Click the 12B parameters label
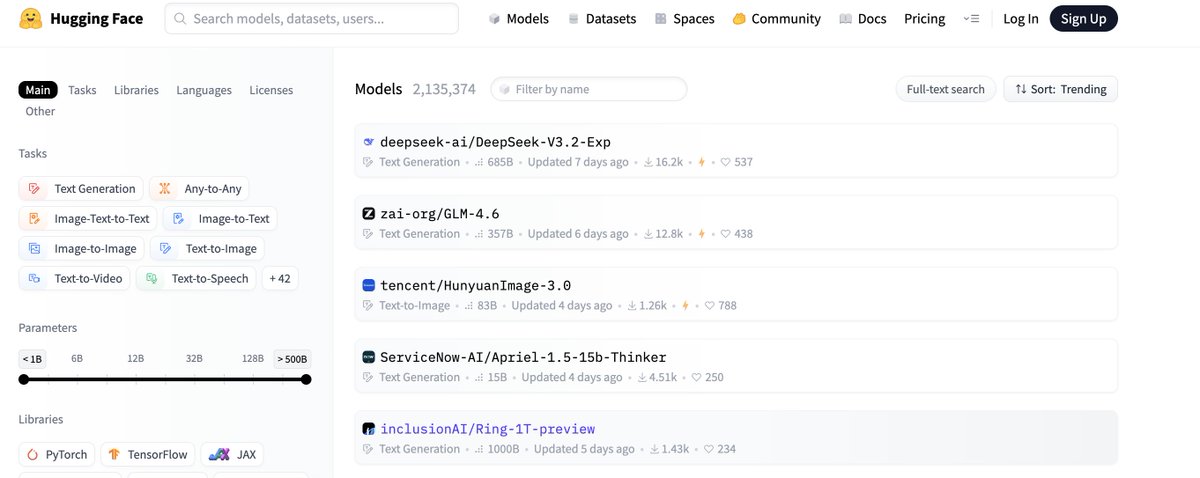The height and width of the screenshot is (478, 1200). pos(136,358)
